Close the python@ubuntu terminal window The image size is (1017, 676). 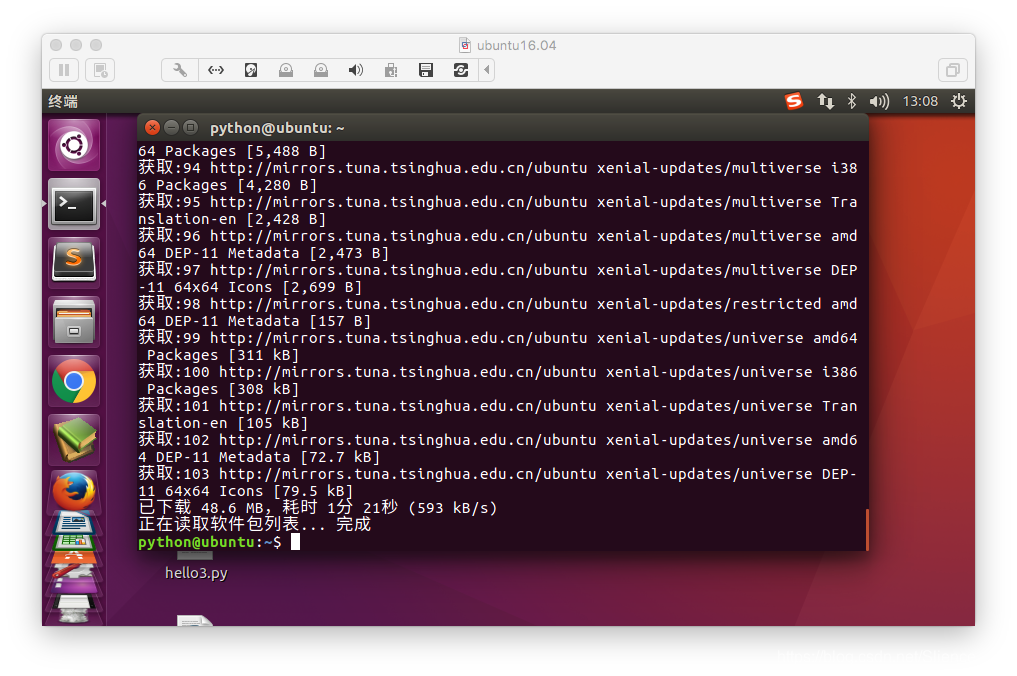152,128
